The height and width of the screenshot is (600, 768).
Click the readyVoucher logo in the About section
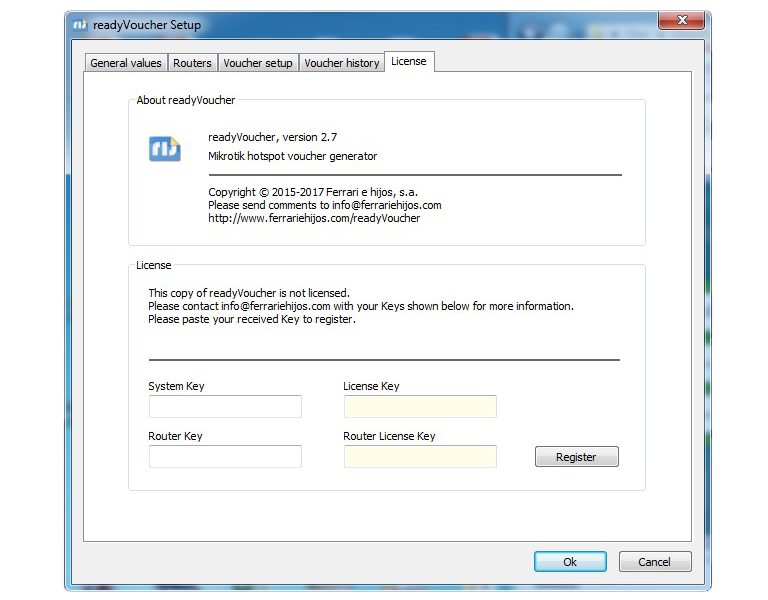coord(164,148)
